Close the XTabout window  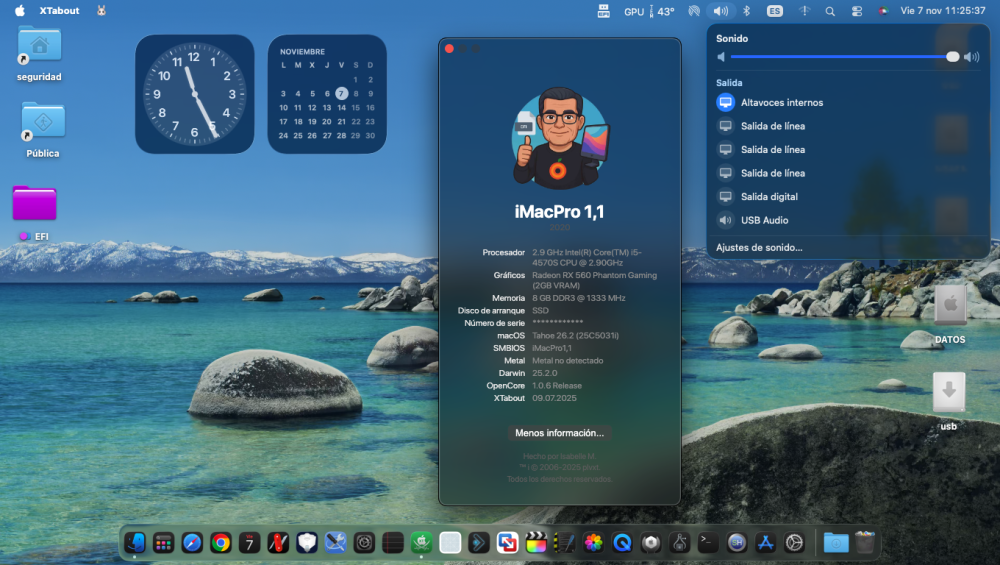[x=449, y=48]
